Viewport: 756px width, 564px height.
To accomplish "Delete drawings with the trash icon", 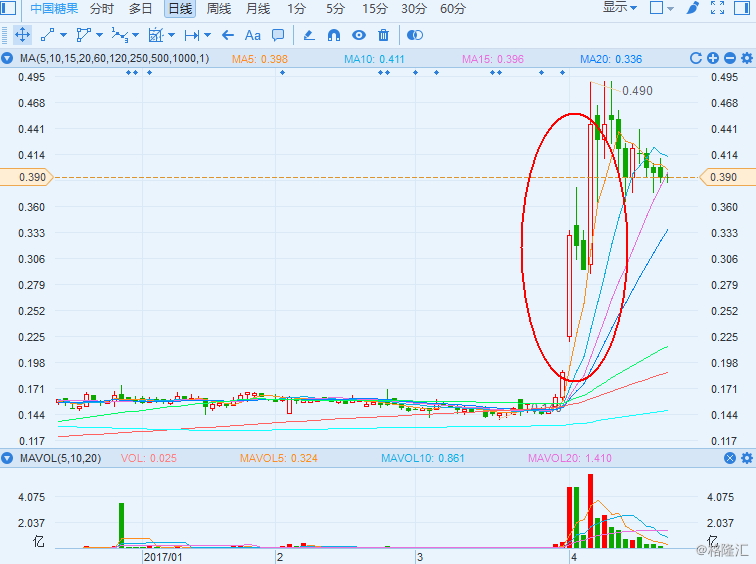I will (383, 35).
